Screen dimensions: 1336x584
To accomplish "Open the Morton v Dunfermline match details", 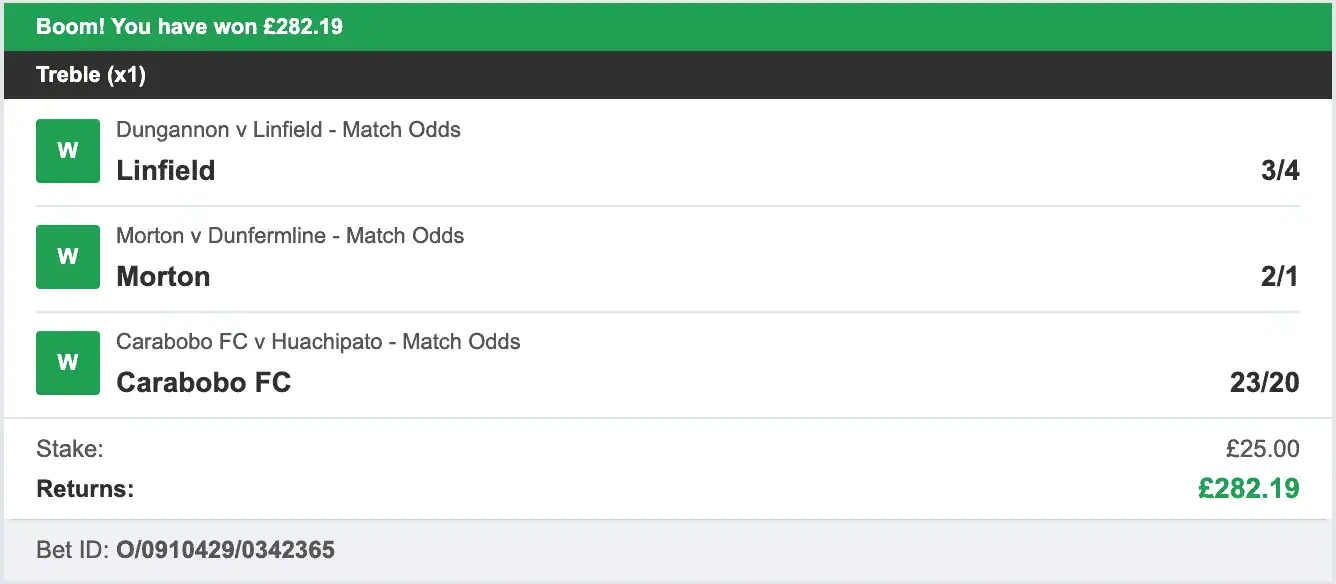I will click(290, 235).
